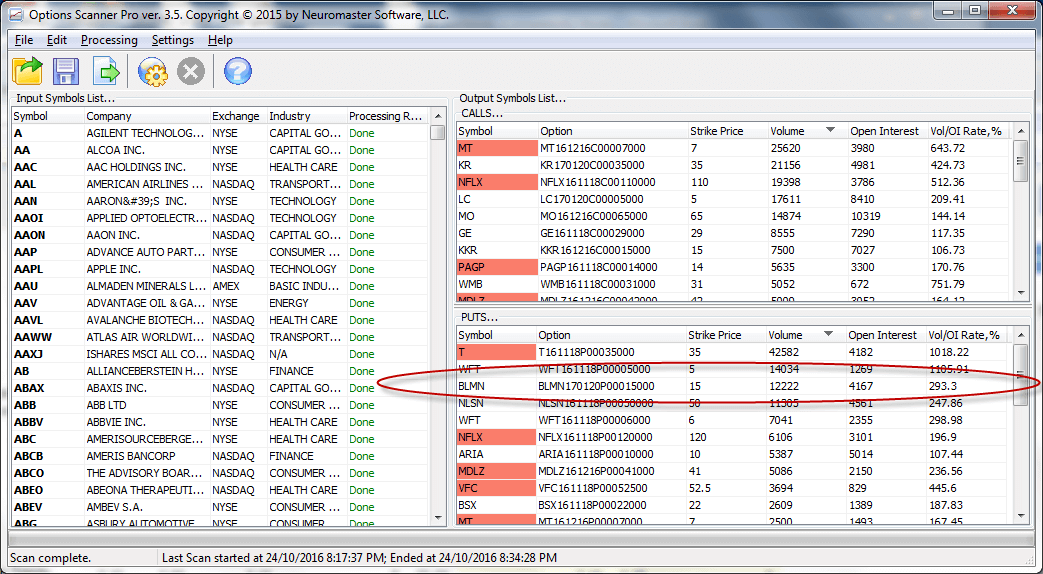Viewport: 1043px width, 574px height.
Task: Select the AAPL row in input list
Action: (220, 269)
